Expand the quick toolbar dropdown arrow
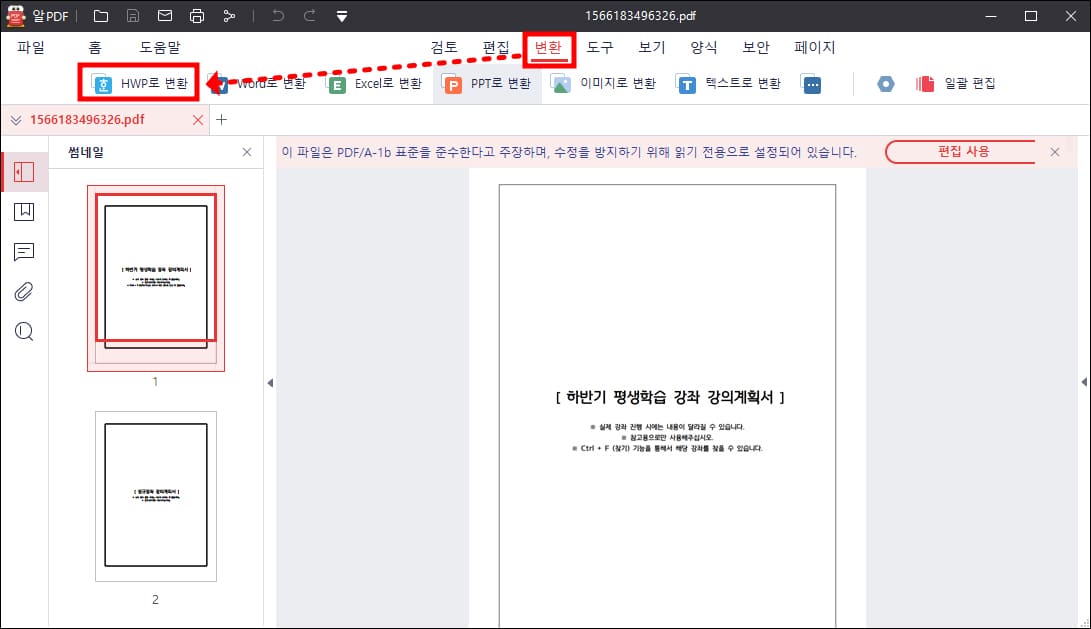1091x629 pixels. 342,16
